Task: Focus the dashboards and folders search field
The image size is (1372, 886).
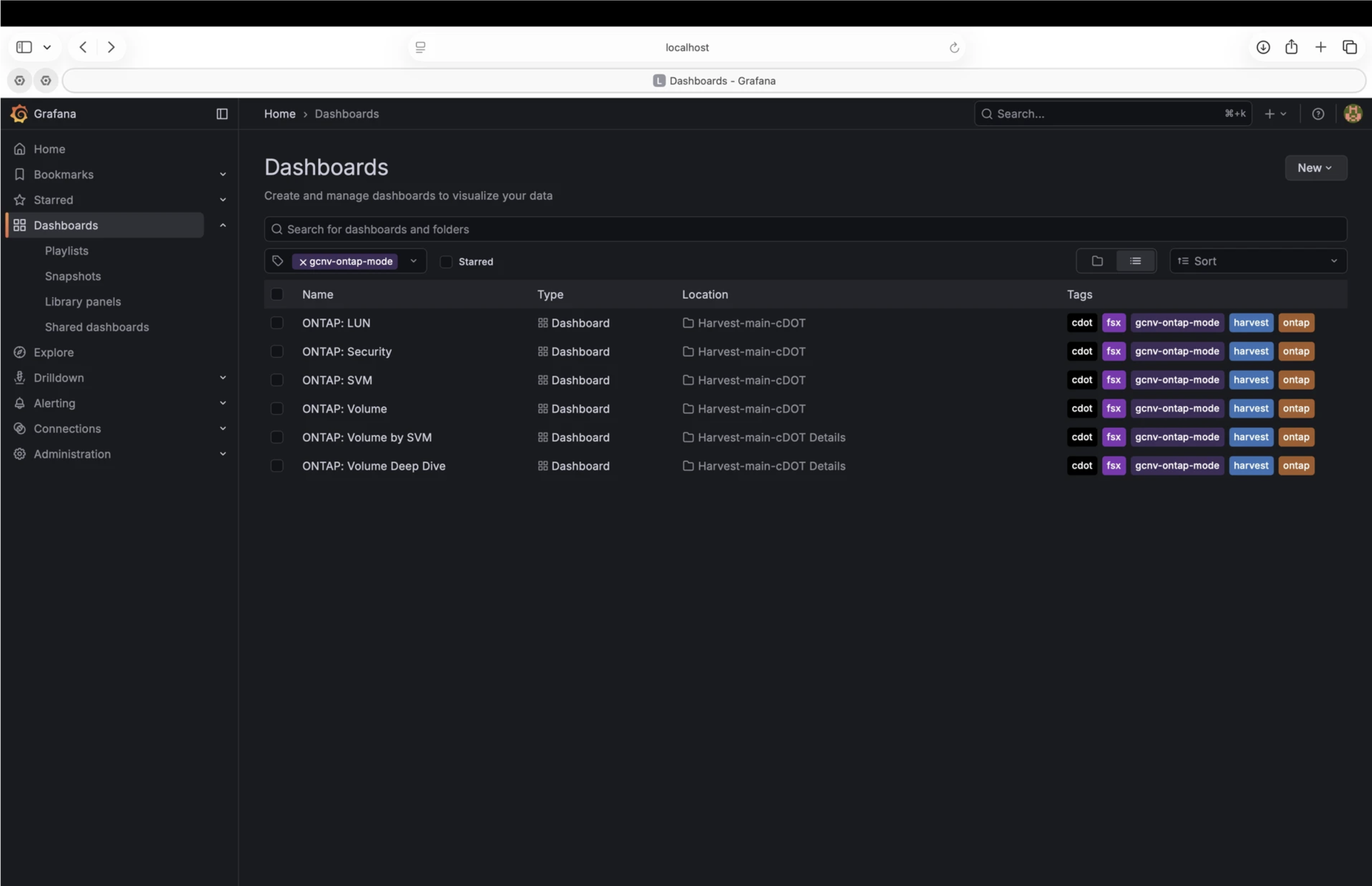Action: [805, 229]
